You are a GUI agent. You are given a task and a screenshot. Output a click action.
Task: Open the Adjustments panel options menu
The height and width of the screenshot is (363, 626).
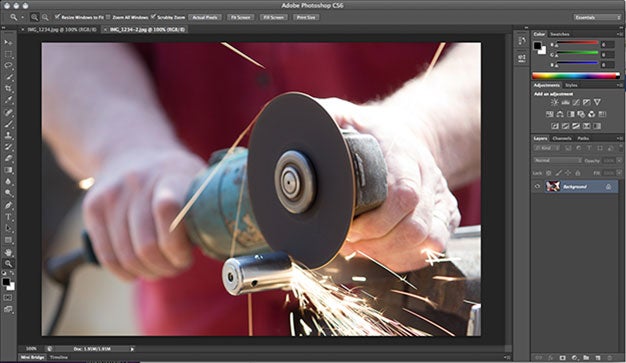tap(619, 85)
